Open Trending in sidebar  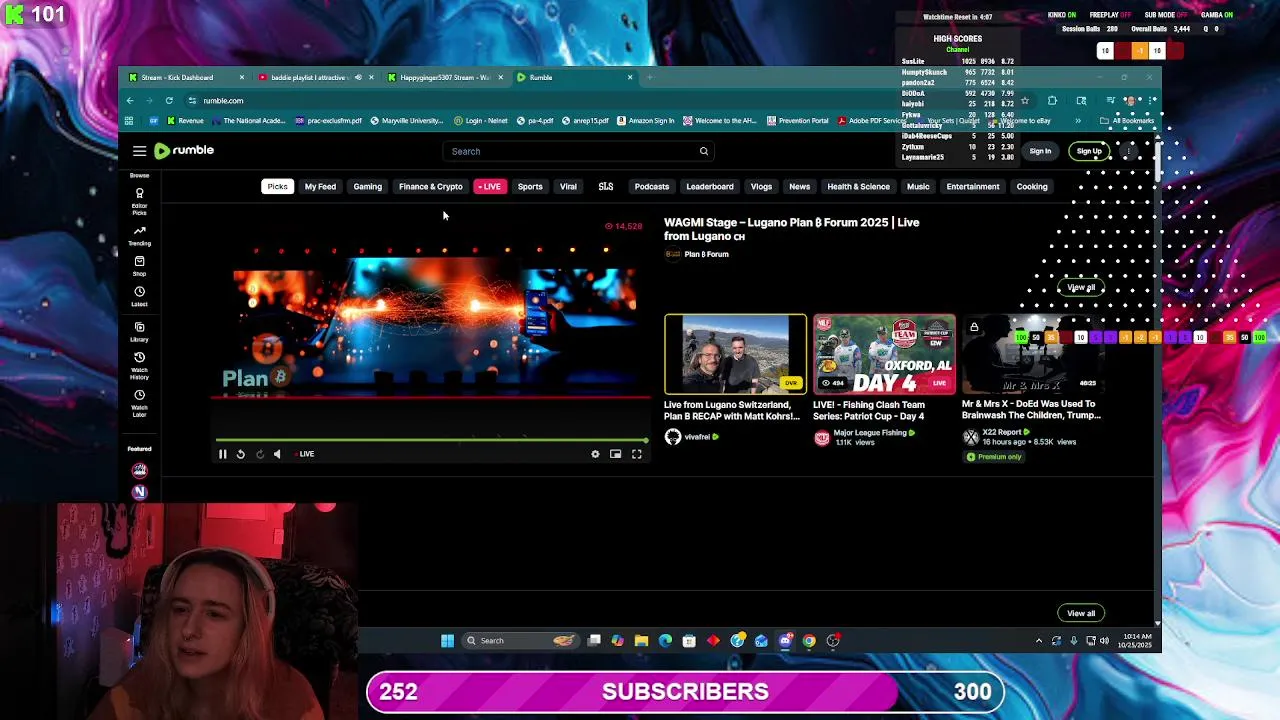[x=139, y=235]
